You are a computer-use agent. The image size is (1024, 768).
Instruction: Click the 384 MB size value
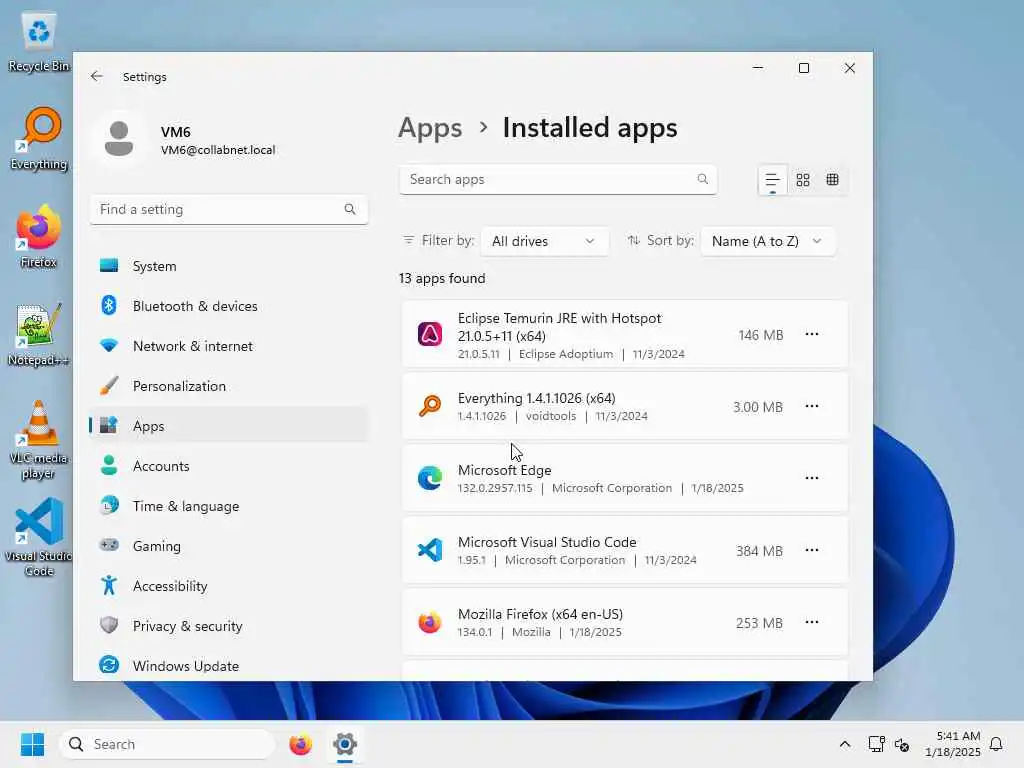[x=759, y=551]
